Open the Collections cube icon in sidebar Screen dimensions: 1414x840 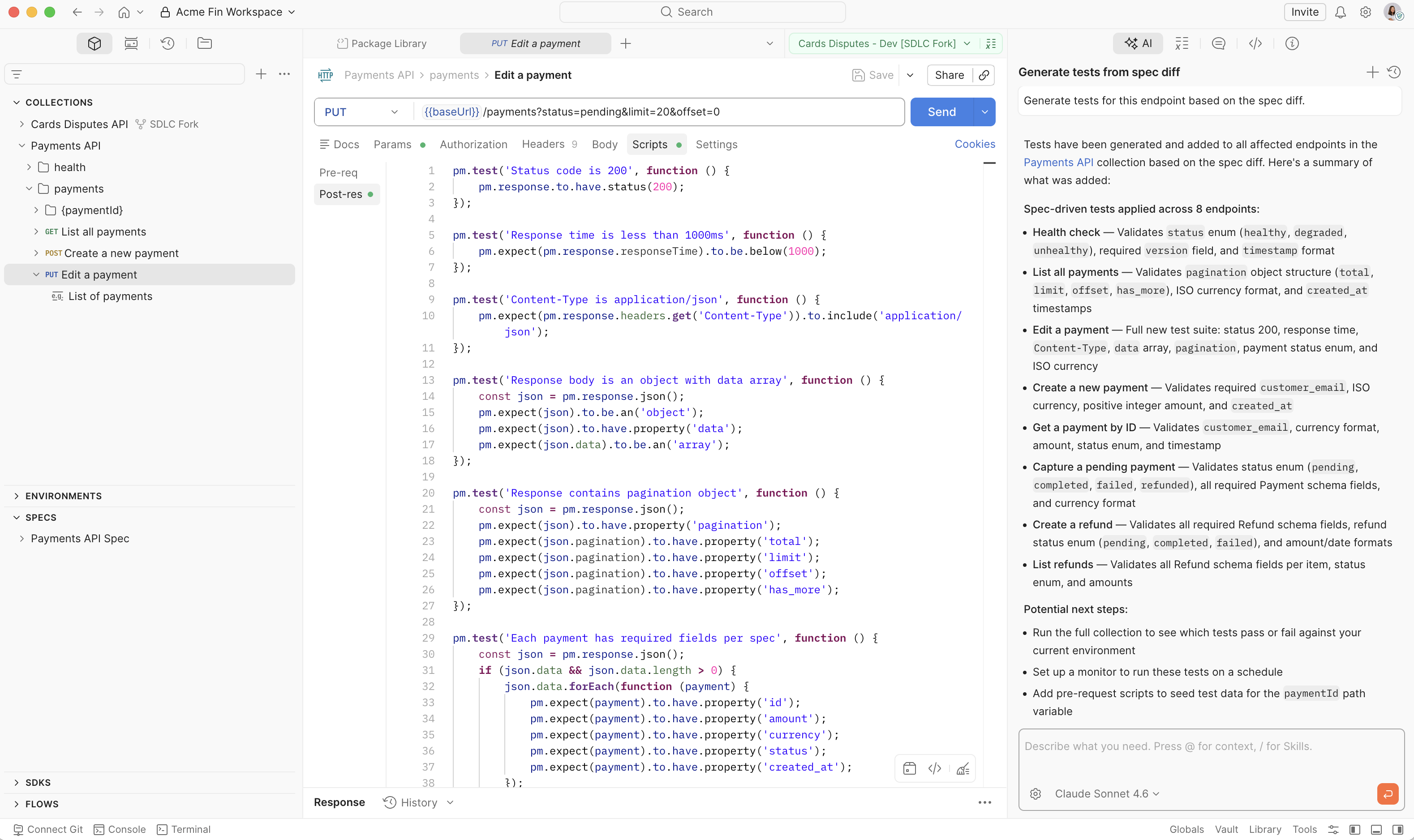tap(95, 43)
